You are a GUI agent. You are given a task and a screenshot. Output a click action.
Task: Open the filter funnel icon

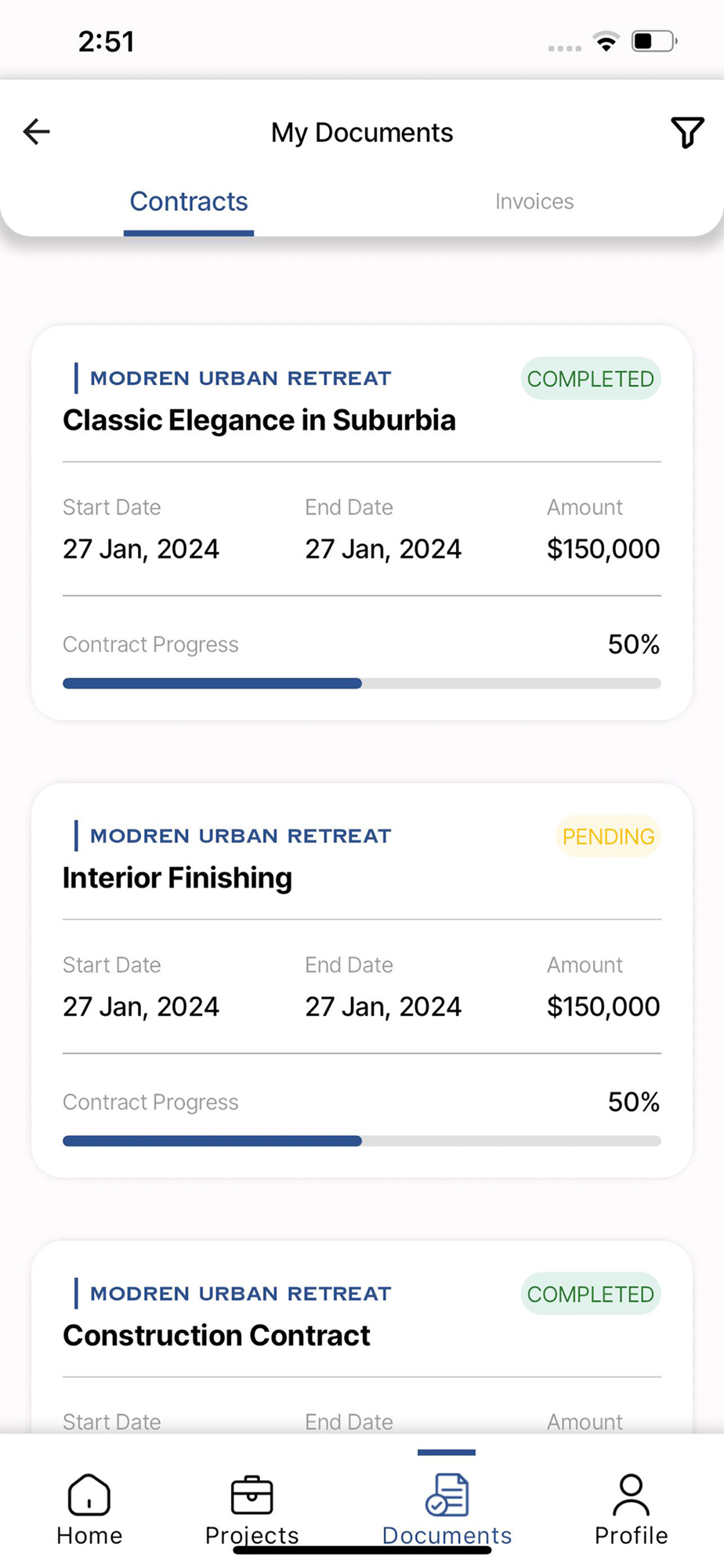(686, 132)
